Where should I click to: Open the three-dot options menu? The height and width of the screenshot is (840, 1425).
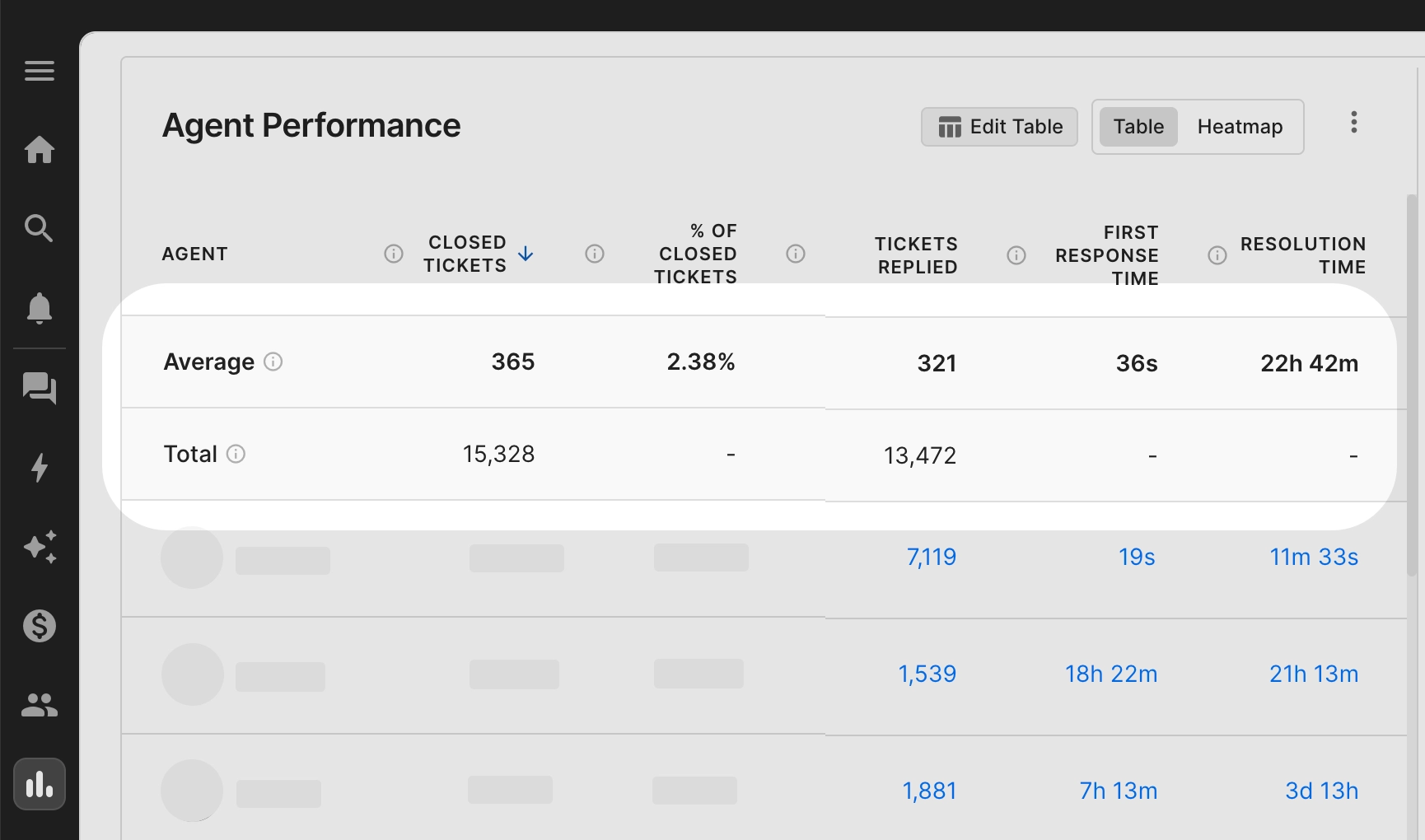(1353, 122)
